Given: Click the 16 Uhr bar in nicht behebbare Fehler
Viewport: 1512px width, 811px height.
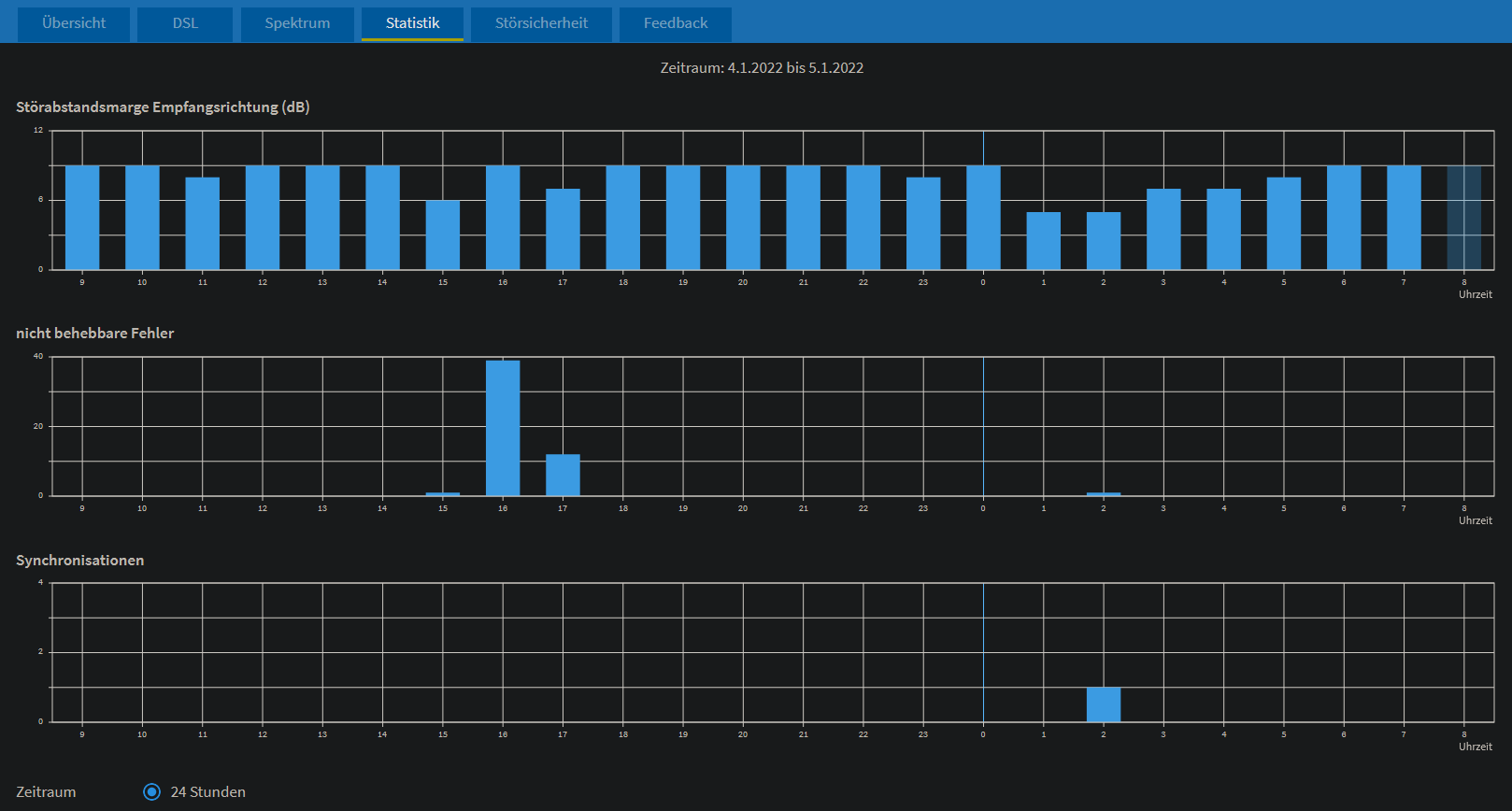Looking at the screenshot, I should pos(503,428).
